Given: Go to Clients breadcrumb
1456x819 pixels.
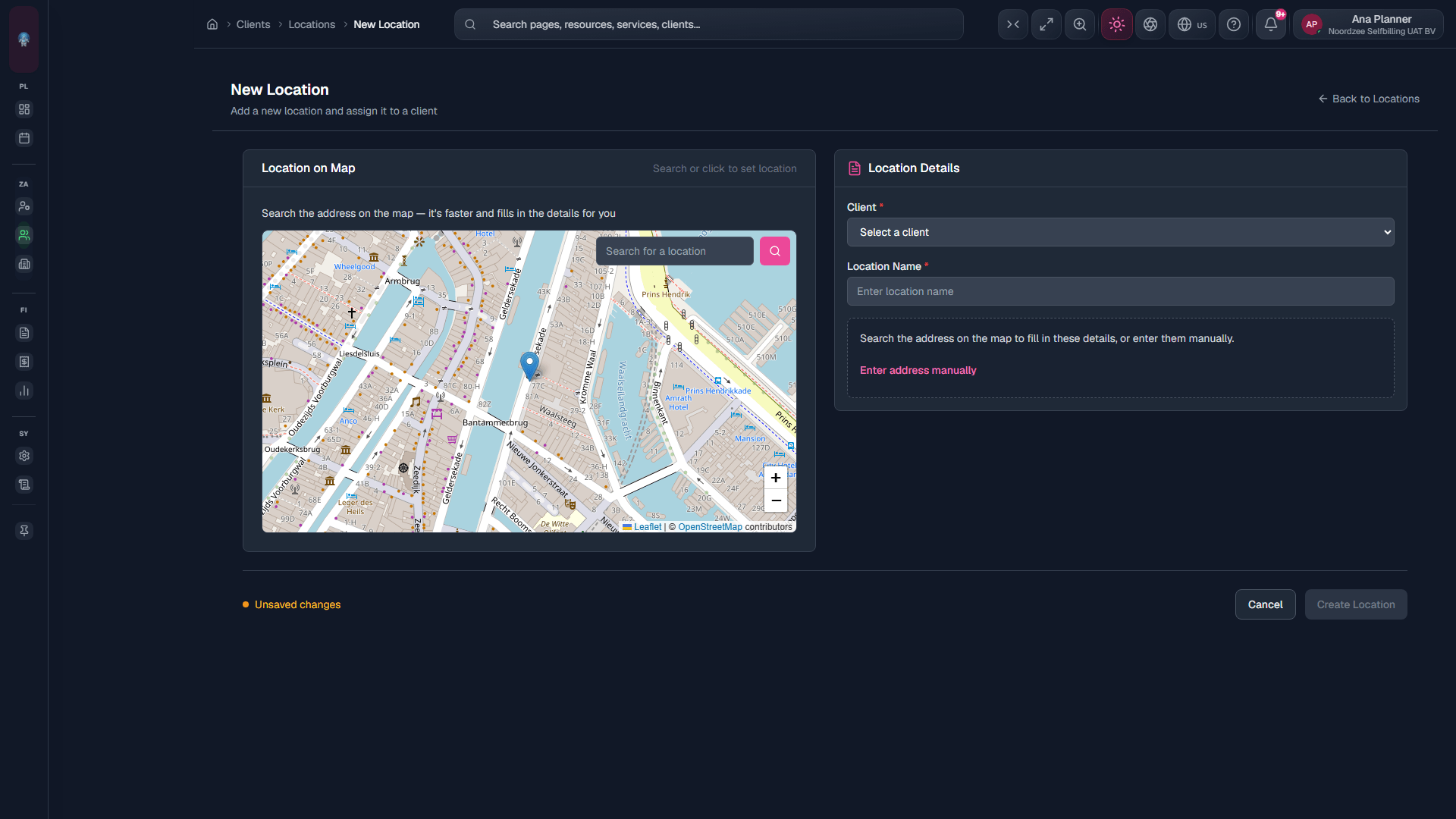Looking at the screenshot, I should [253, 24].
